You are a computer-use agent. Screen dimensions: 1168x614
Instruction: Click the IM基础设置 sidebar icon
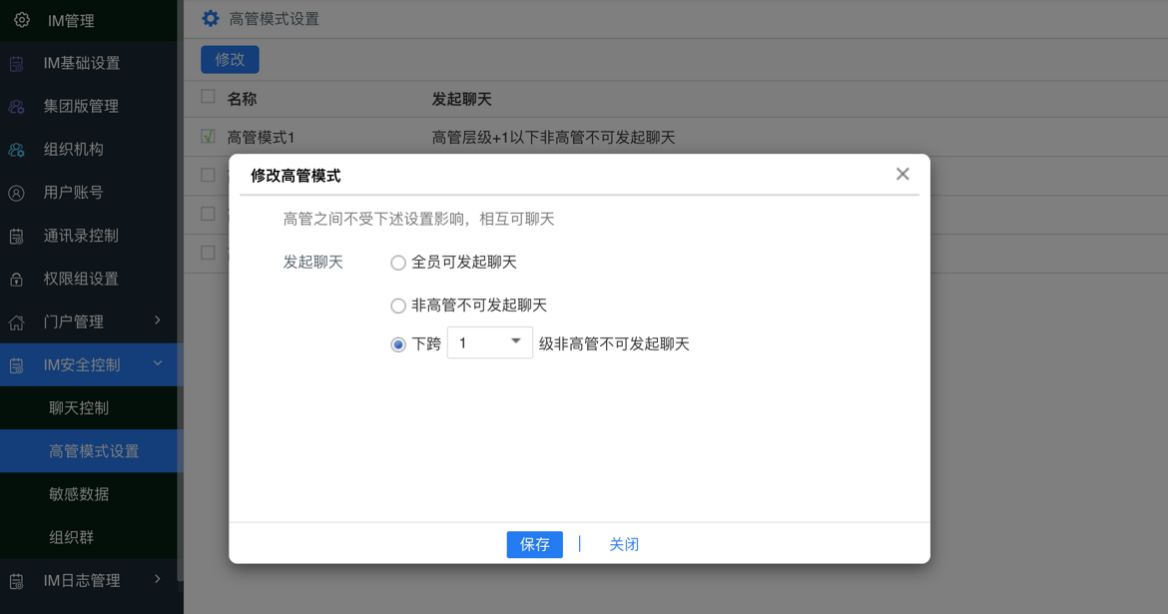16,64
